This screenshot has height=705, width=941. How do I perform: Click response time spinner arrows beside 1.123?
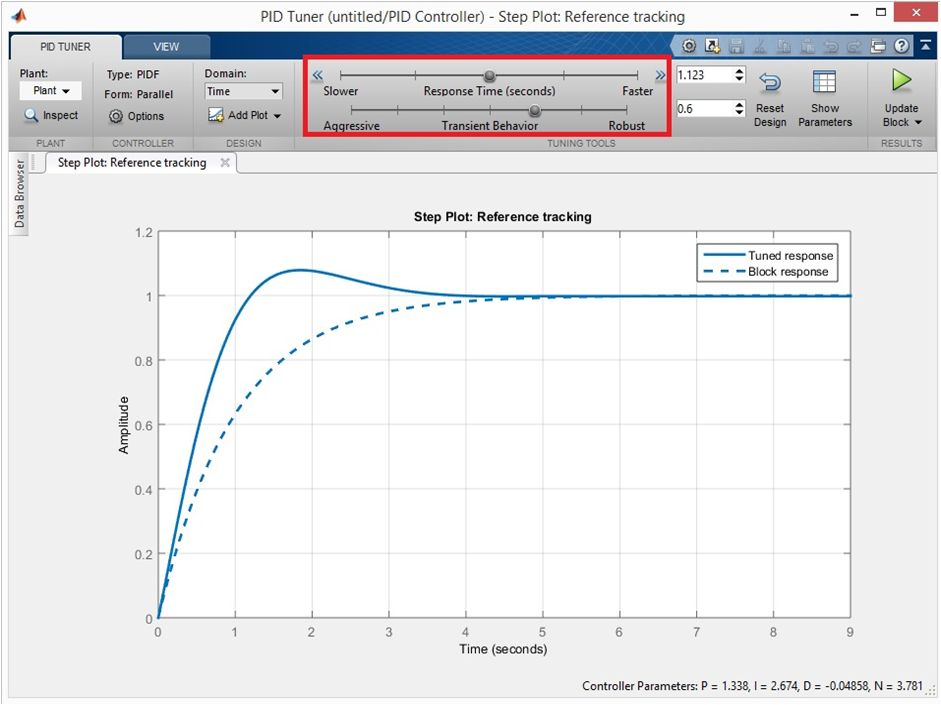tap(739, 75)
